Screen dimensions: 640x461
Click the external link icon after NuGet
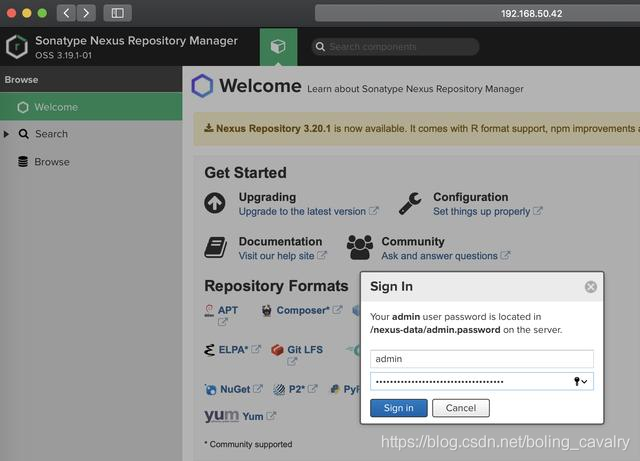pos(258,389)
